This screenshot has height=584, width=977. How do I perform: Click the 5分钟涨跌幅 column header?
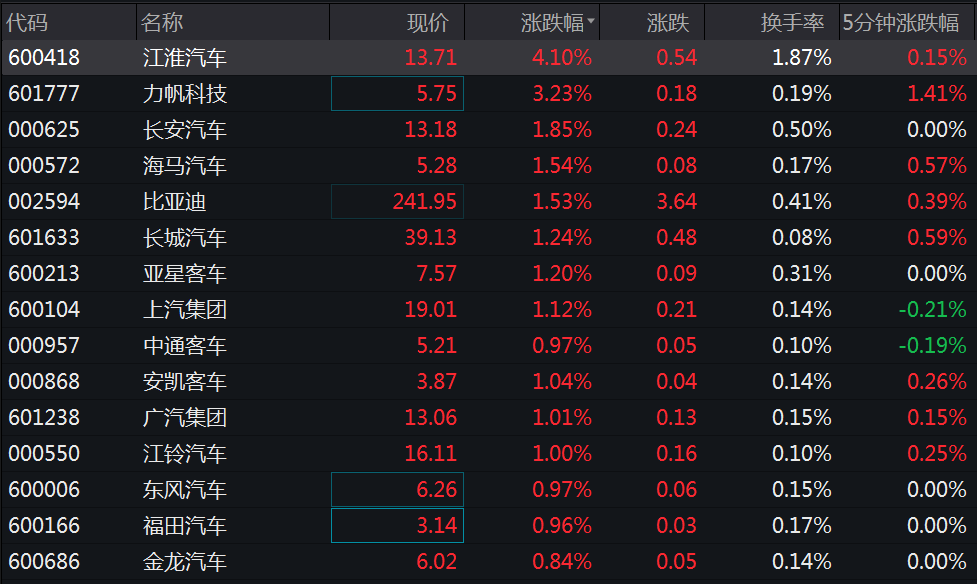pos(901,22)
